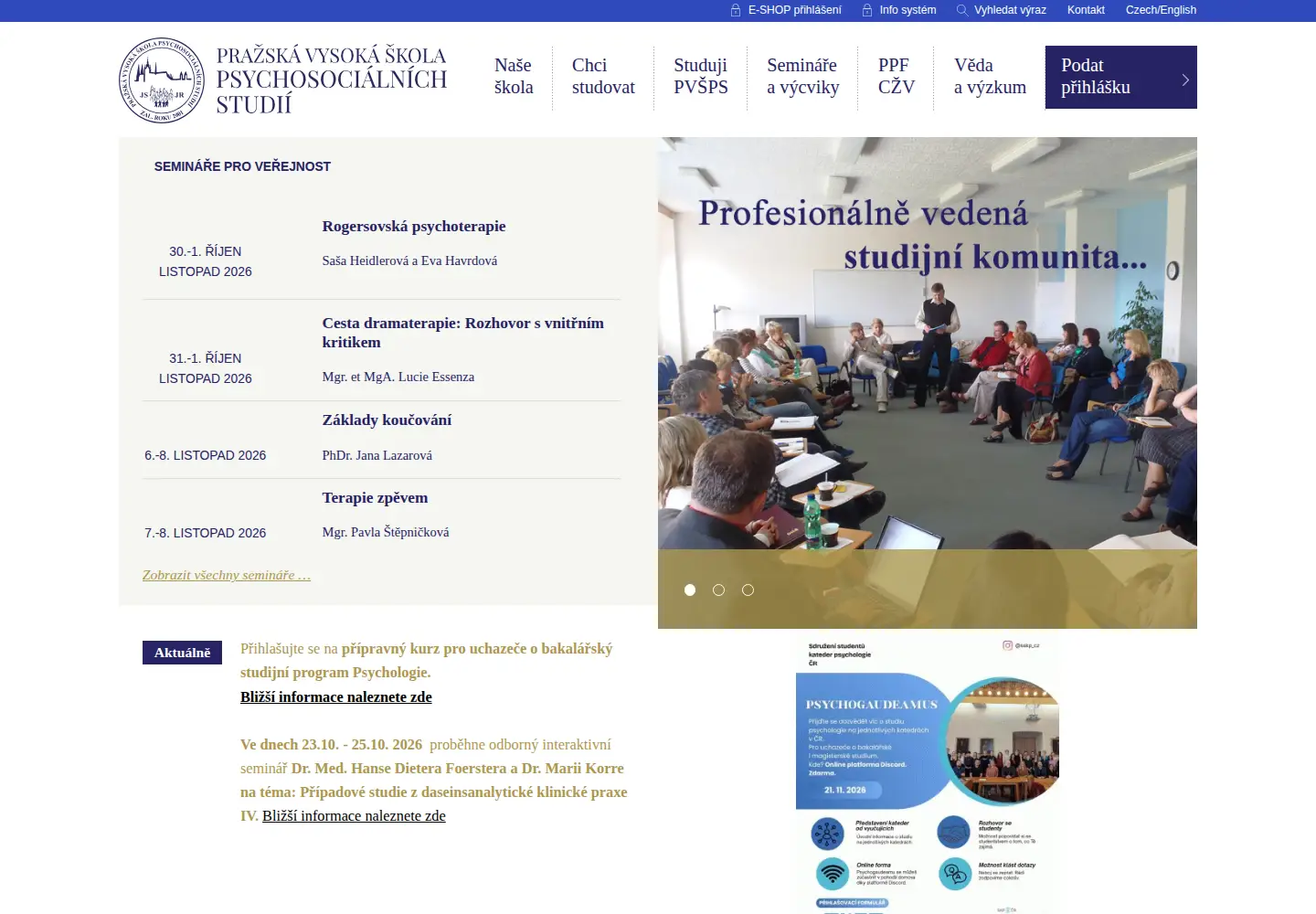
Task: Open the Věda a výzkum menu
Action: coord(990,77)
